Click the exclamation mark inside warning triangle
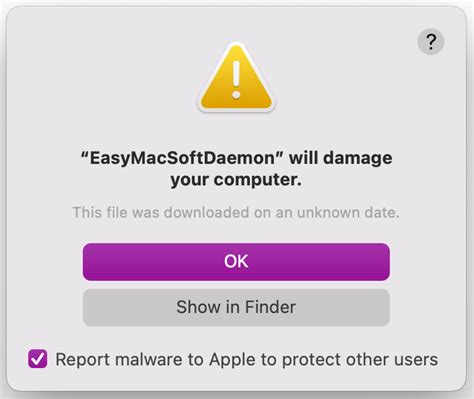This screenshot has height=399, width=474. [236, 80]
